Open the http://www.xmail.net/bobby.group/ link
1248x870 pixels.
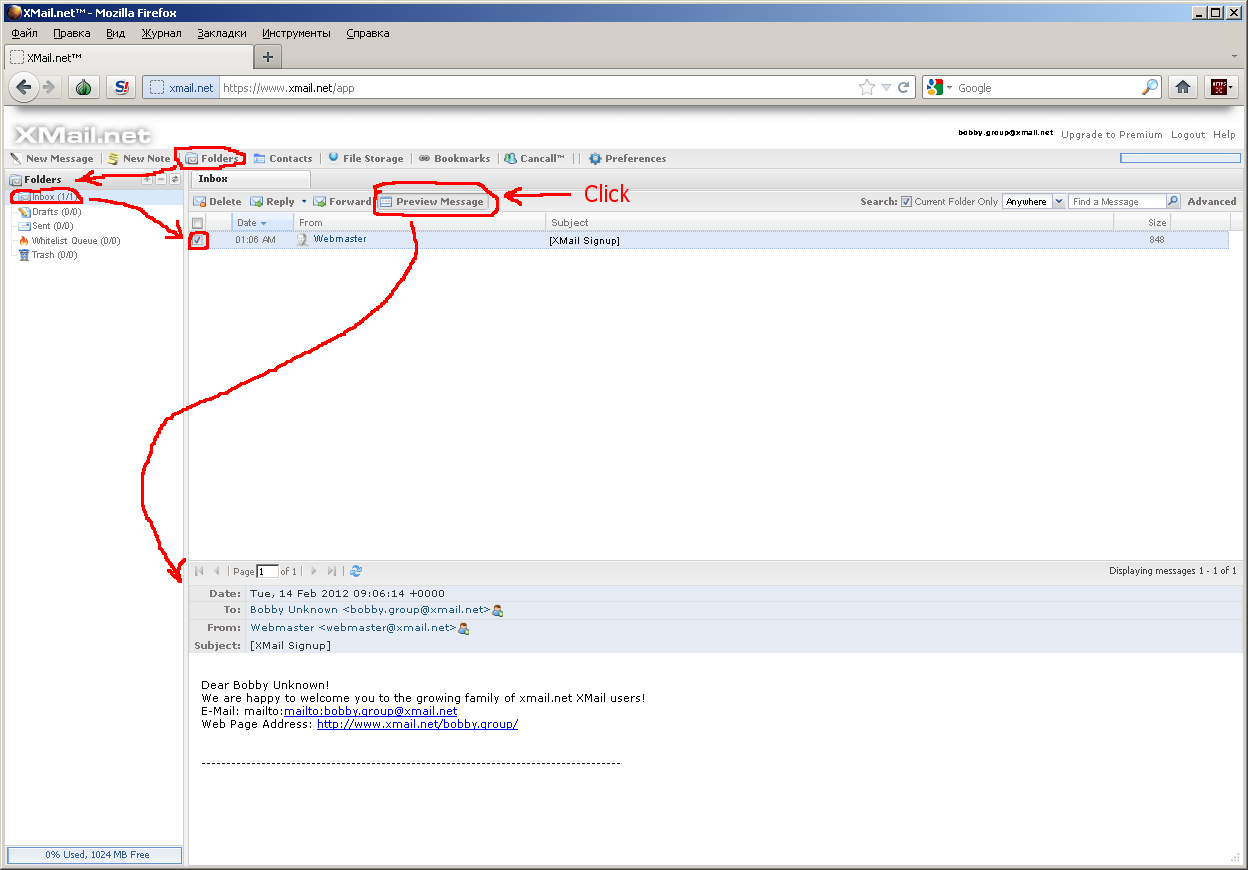(x=417, y=724)
